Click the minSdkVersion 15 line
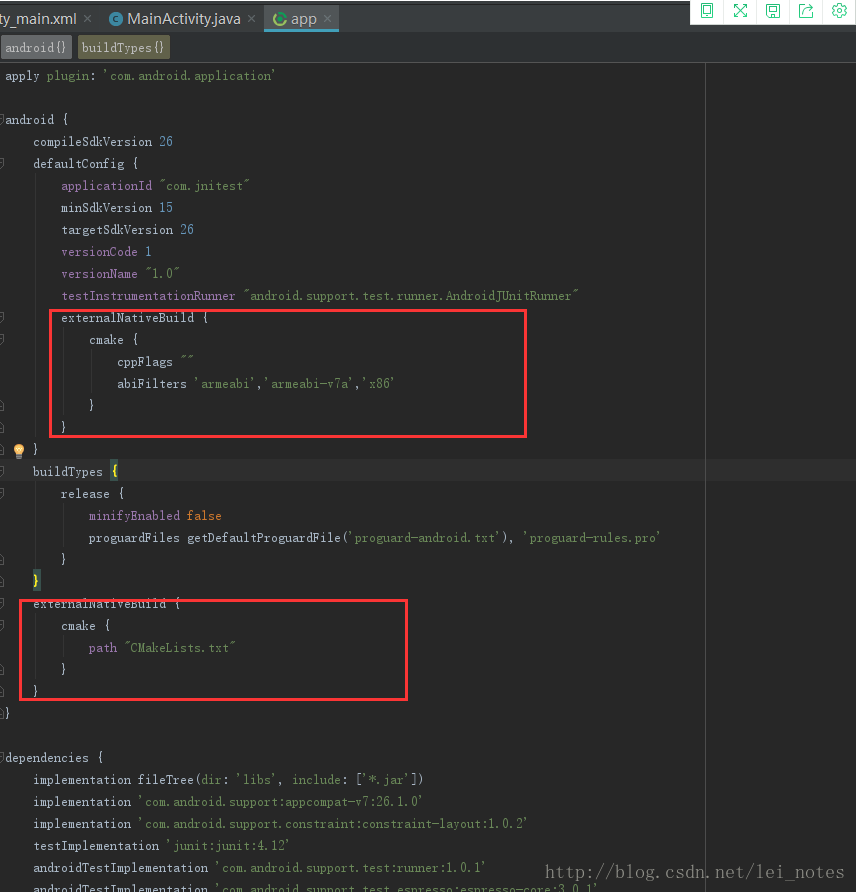The image size is (856, 892). pos(117,208)
